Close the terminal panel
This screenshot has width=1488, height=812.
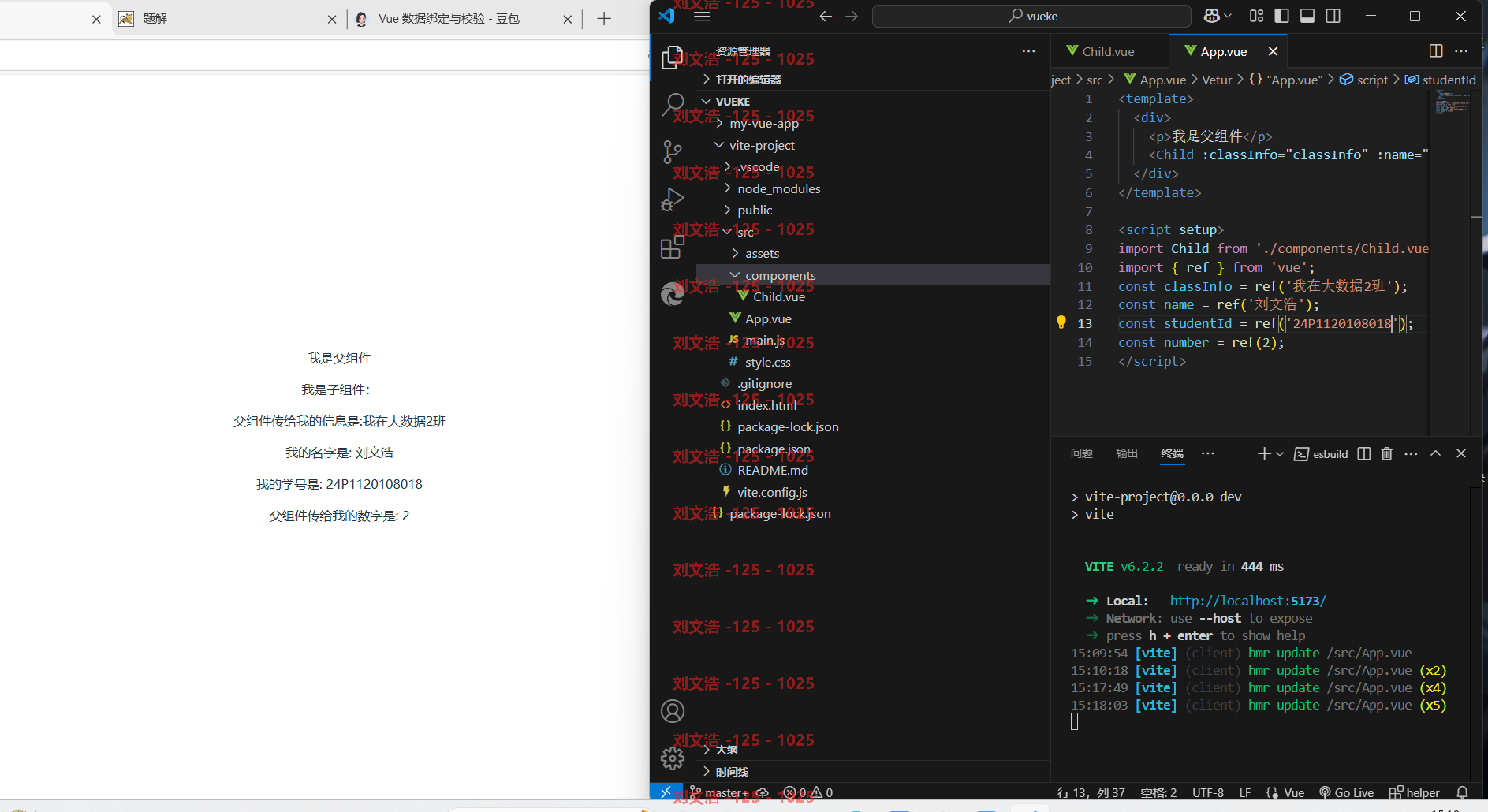[x=1461, y=453]
